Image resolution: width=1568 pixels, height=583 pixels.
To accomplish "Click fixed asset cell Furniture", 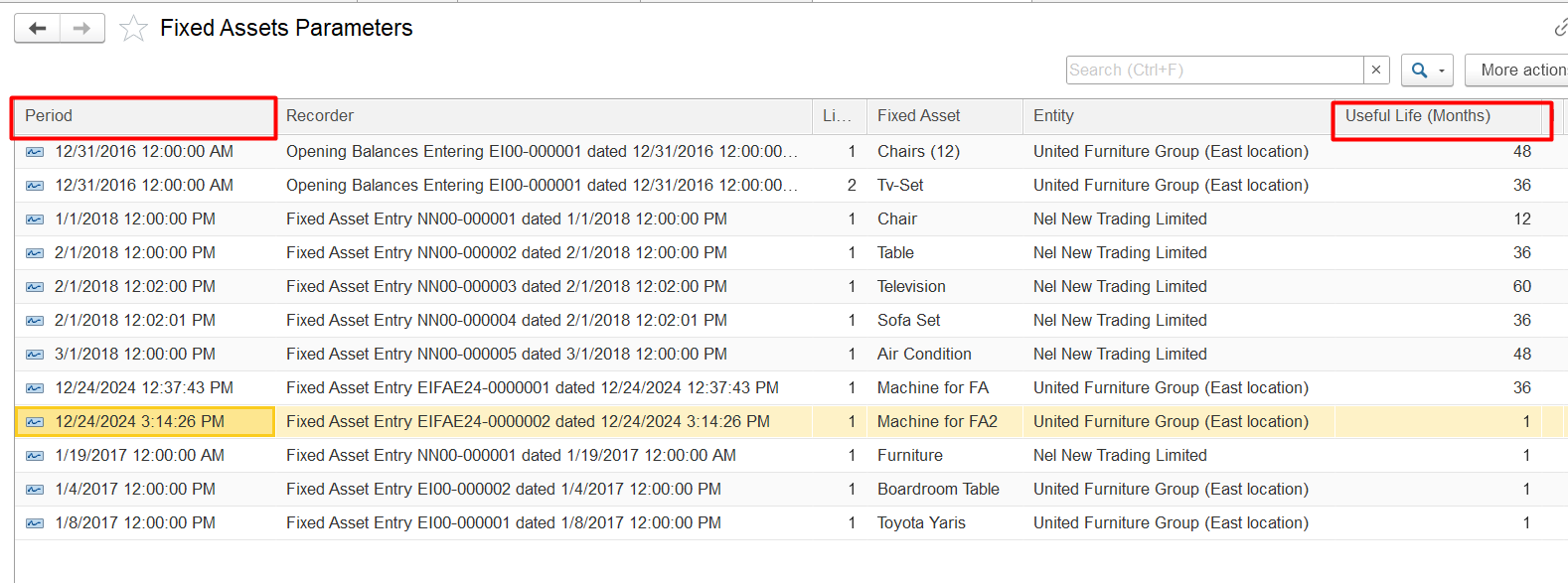I will (910, 456).
